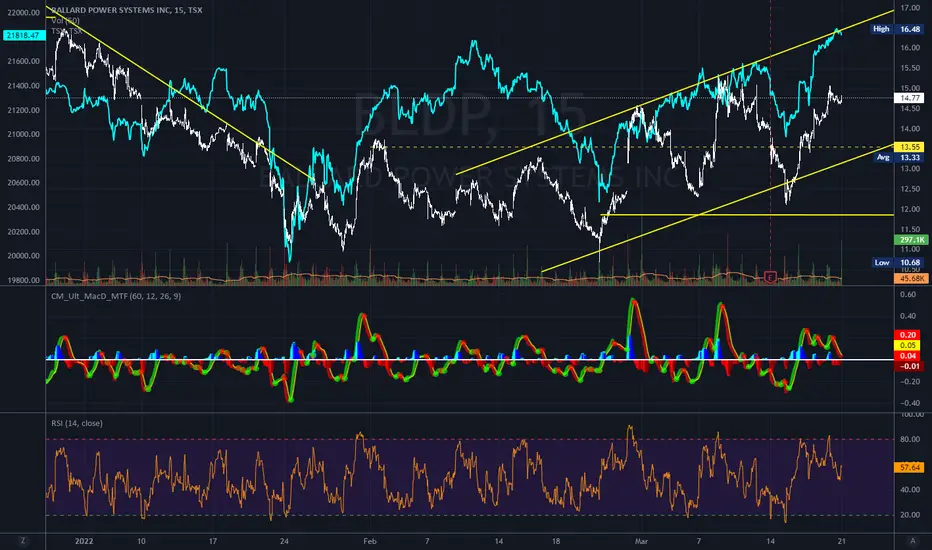Click the earnings 'E' marker on the chart
The image size is (932, 550).
(770, 276)
